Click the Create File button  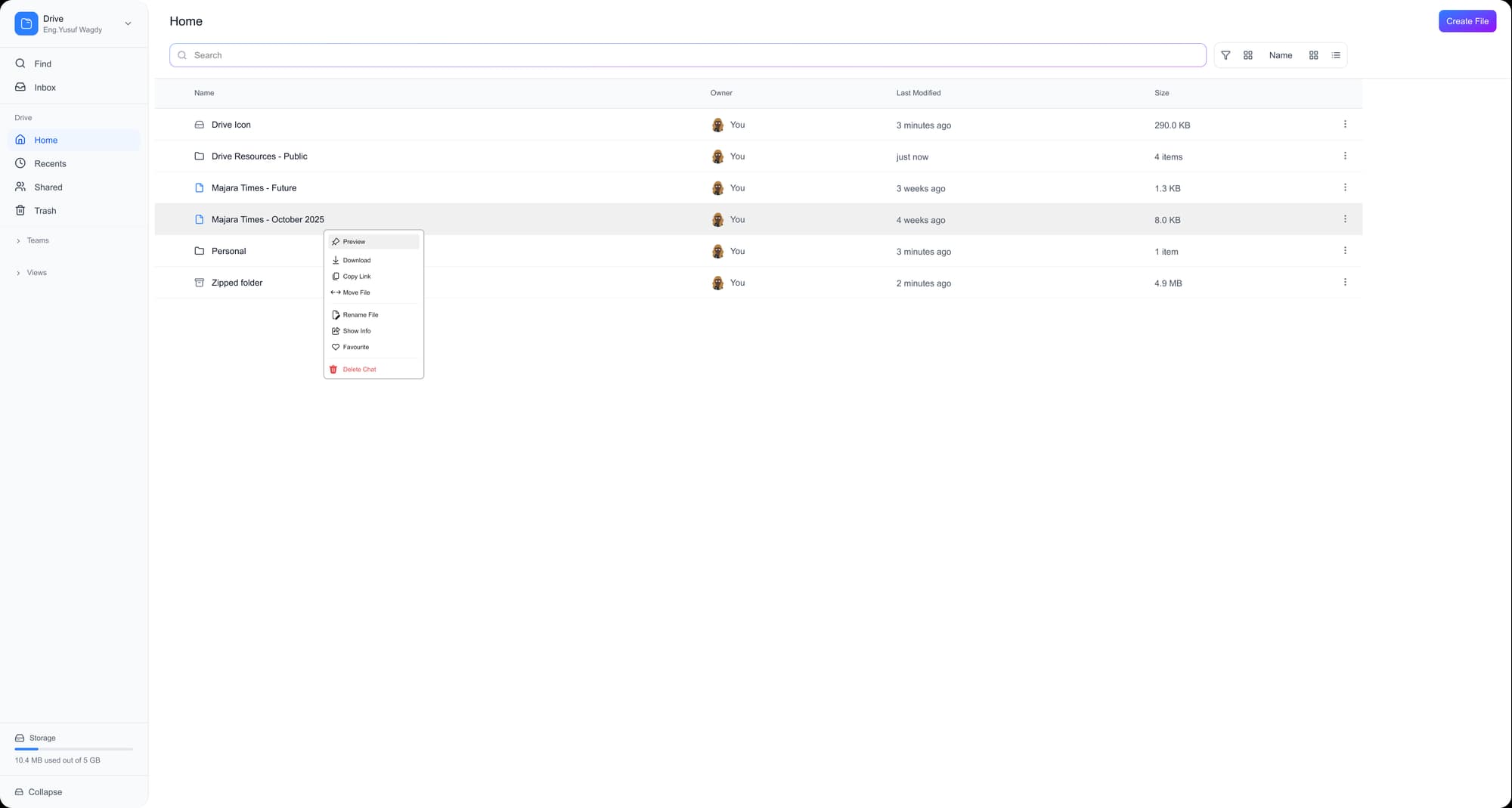tap(1467, 20)
